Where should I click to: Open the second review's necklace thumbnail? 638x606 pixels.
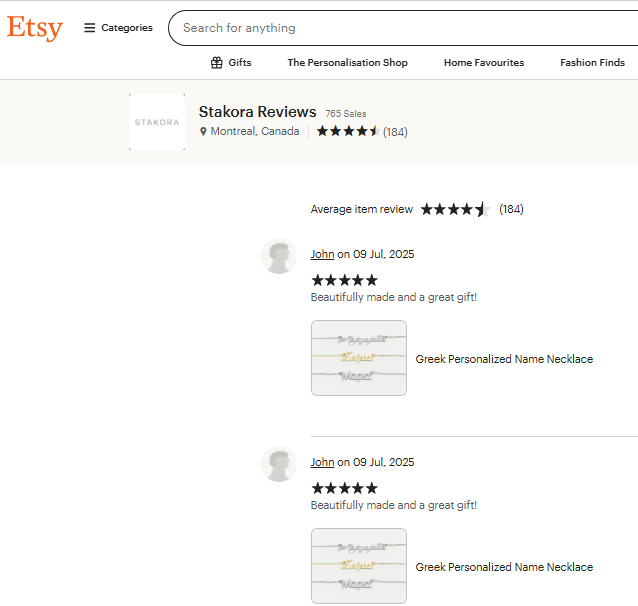pos(359,566)
